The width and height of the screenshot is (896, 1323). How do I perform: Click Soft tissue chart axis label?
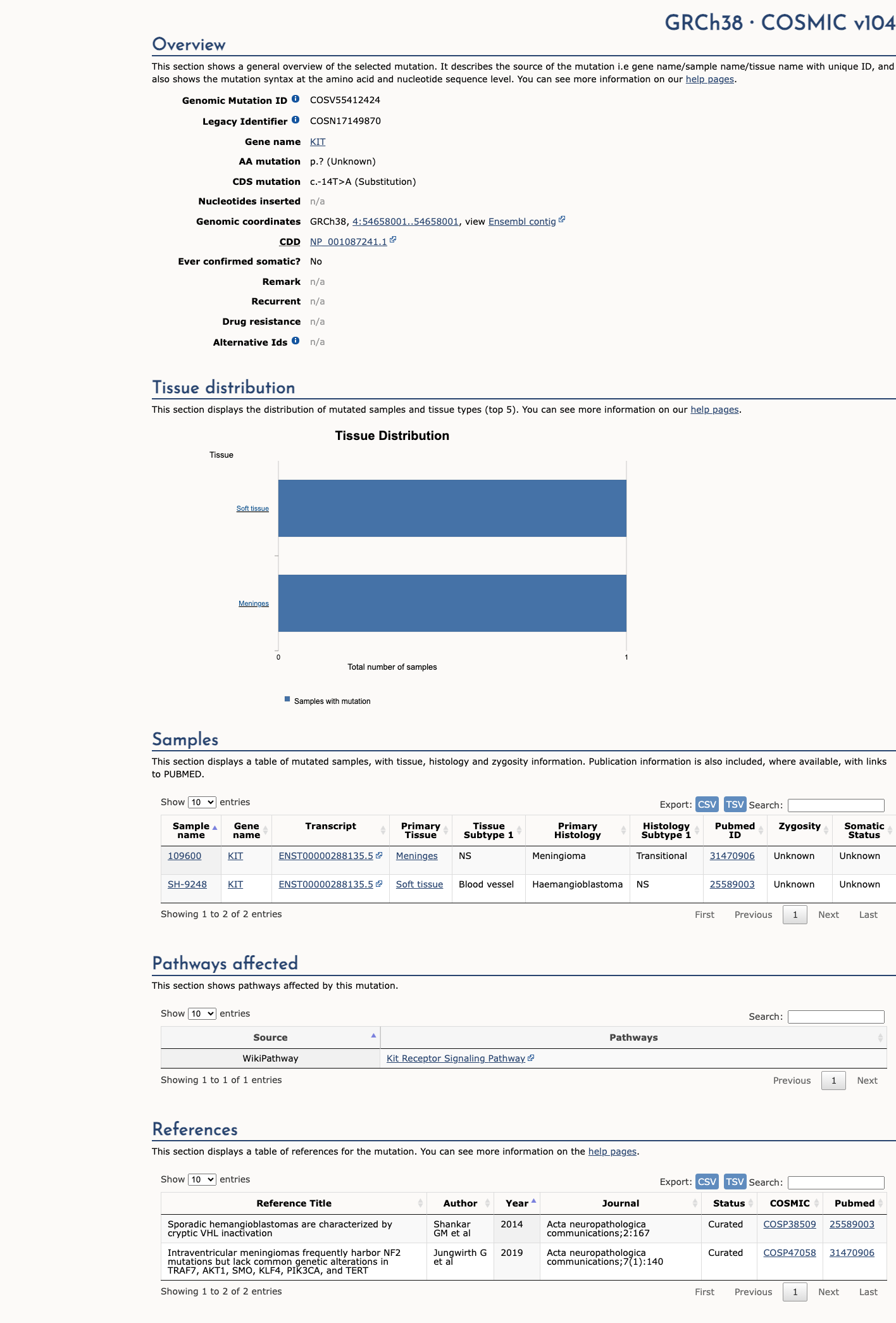click(x=252, y=508)
